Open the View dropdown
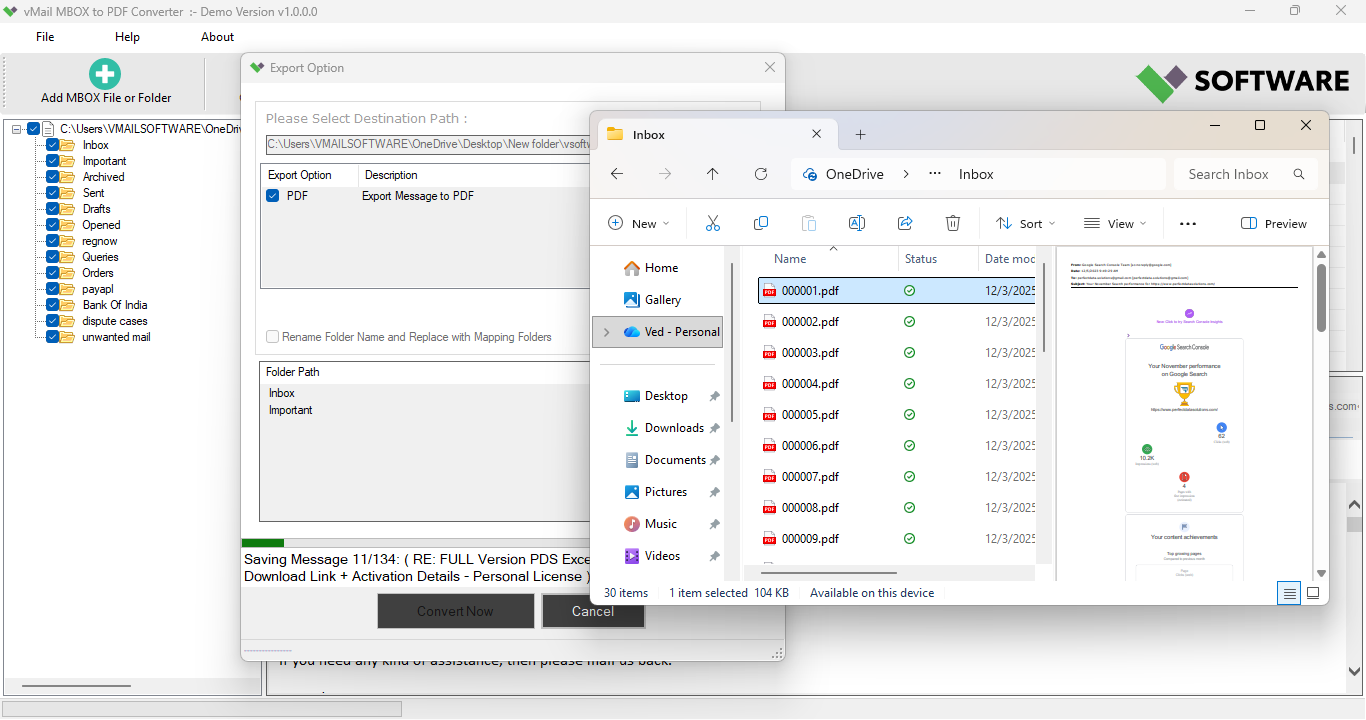 (1114, 222)
